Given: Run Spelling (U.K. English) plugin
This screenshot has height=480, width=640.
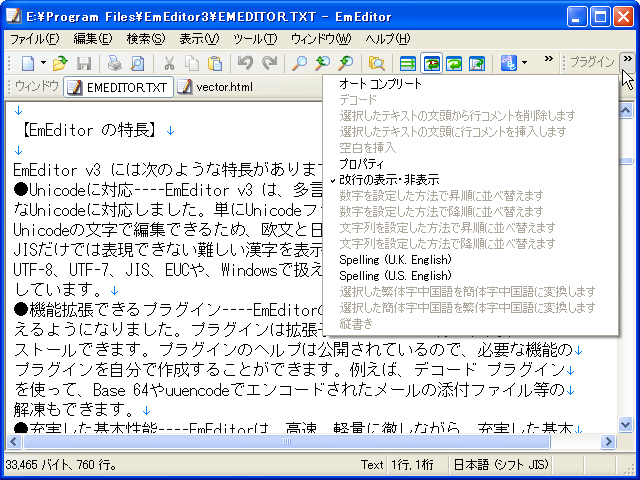Looking at the screenshot, I should pyautogui.click(x=470, y=260).
